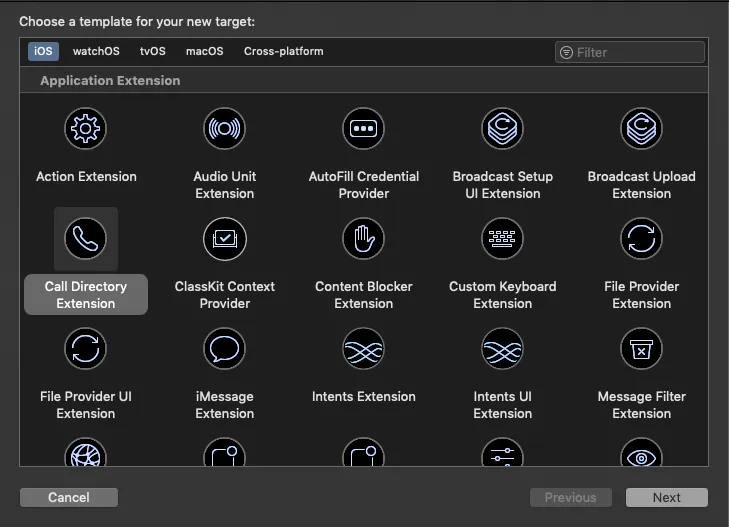Select the iMessage Extension speech bubble icon
The height and width of the screenshot is (527, 729).
click(224, 349)
